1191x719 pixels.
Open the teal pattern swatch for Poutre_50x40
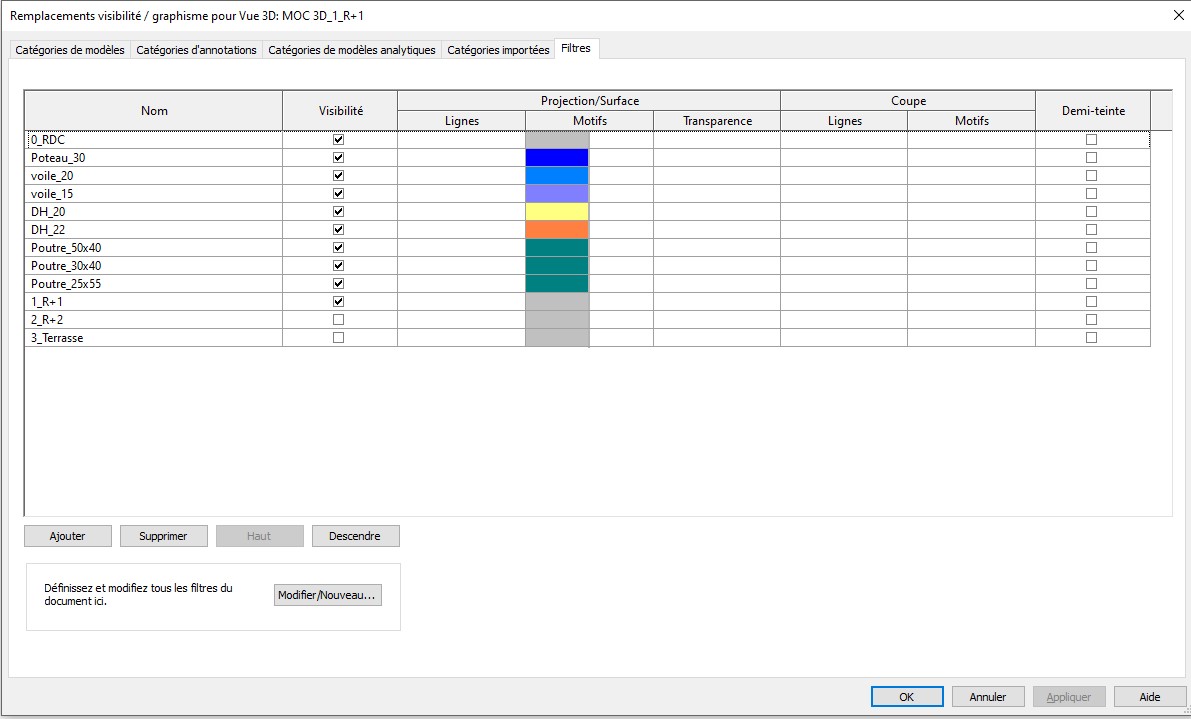[557, 248]
